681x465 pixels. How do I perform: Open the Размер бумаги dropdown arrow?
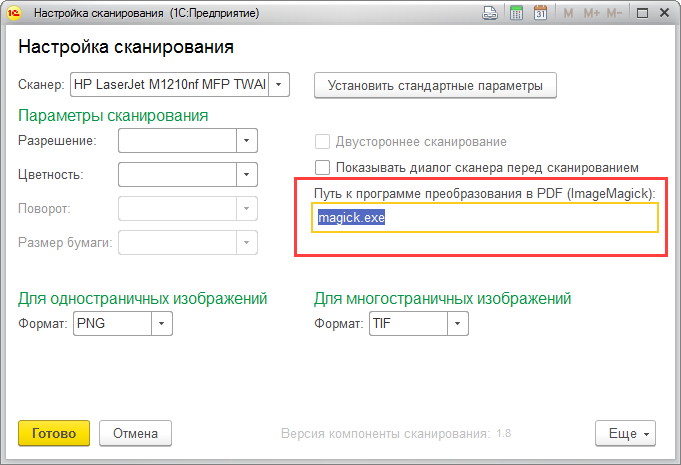tap(247, 242)
